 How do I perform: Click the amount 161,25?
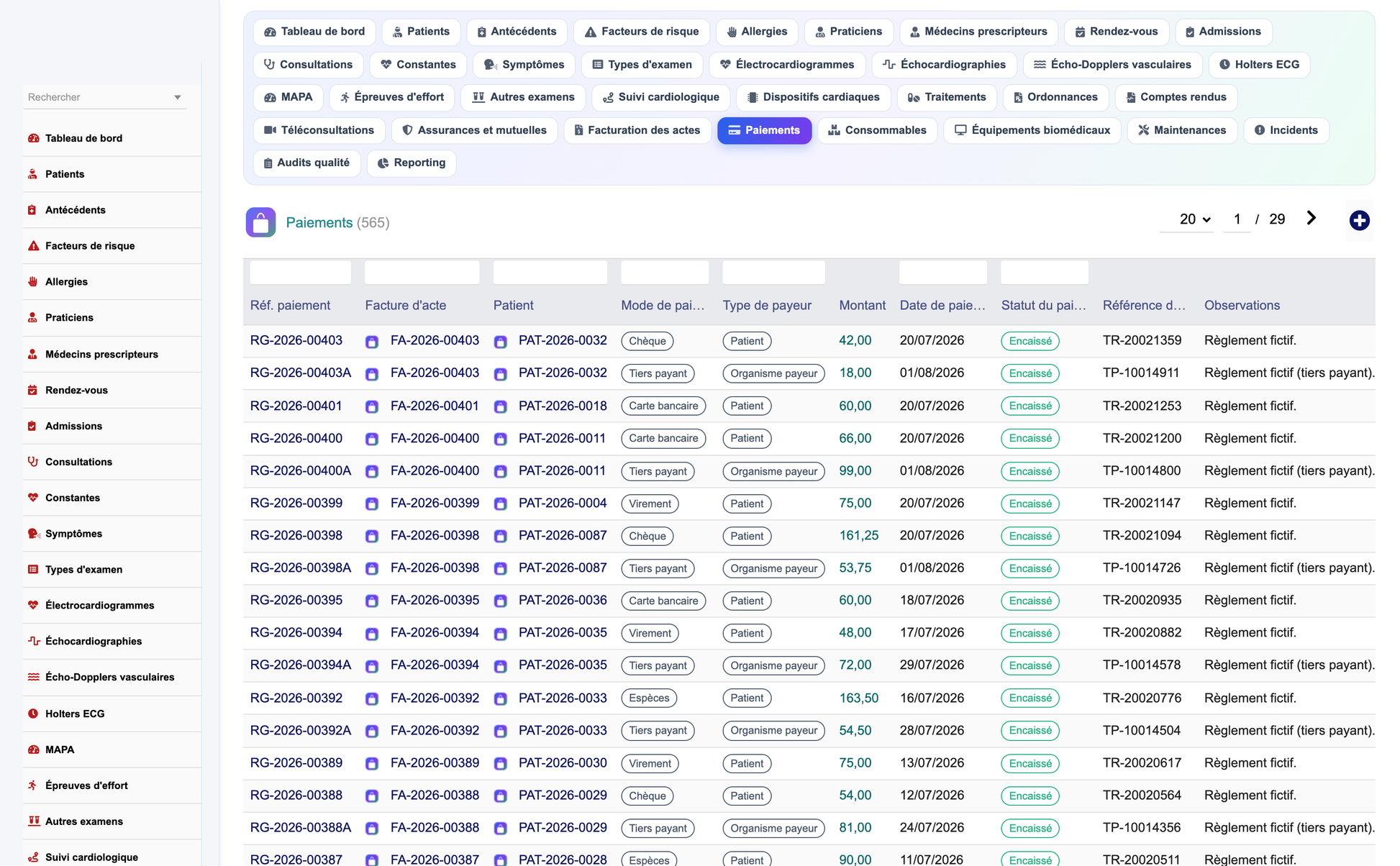tap(858, 535)
